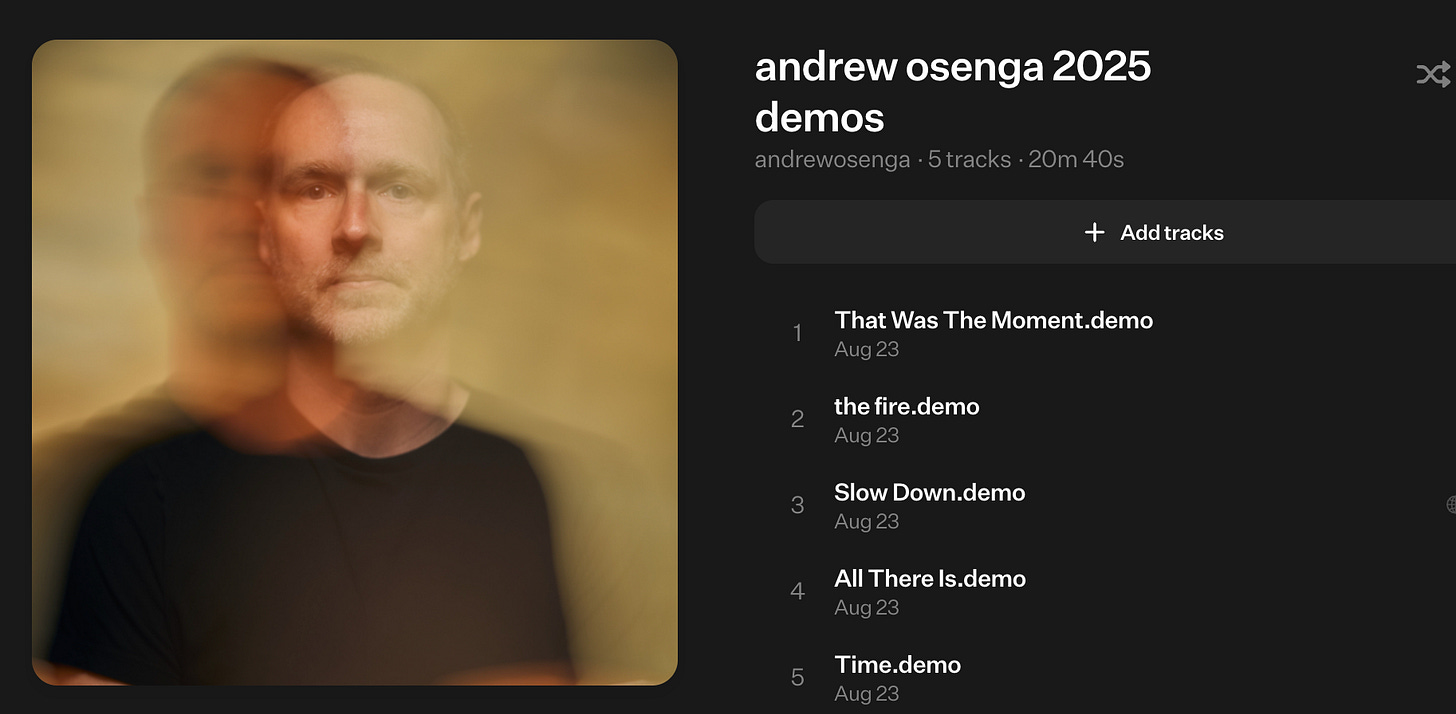
Task: Click the playlist title andrew osenga 2025 demos
Action: [x=953, y=92]
